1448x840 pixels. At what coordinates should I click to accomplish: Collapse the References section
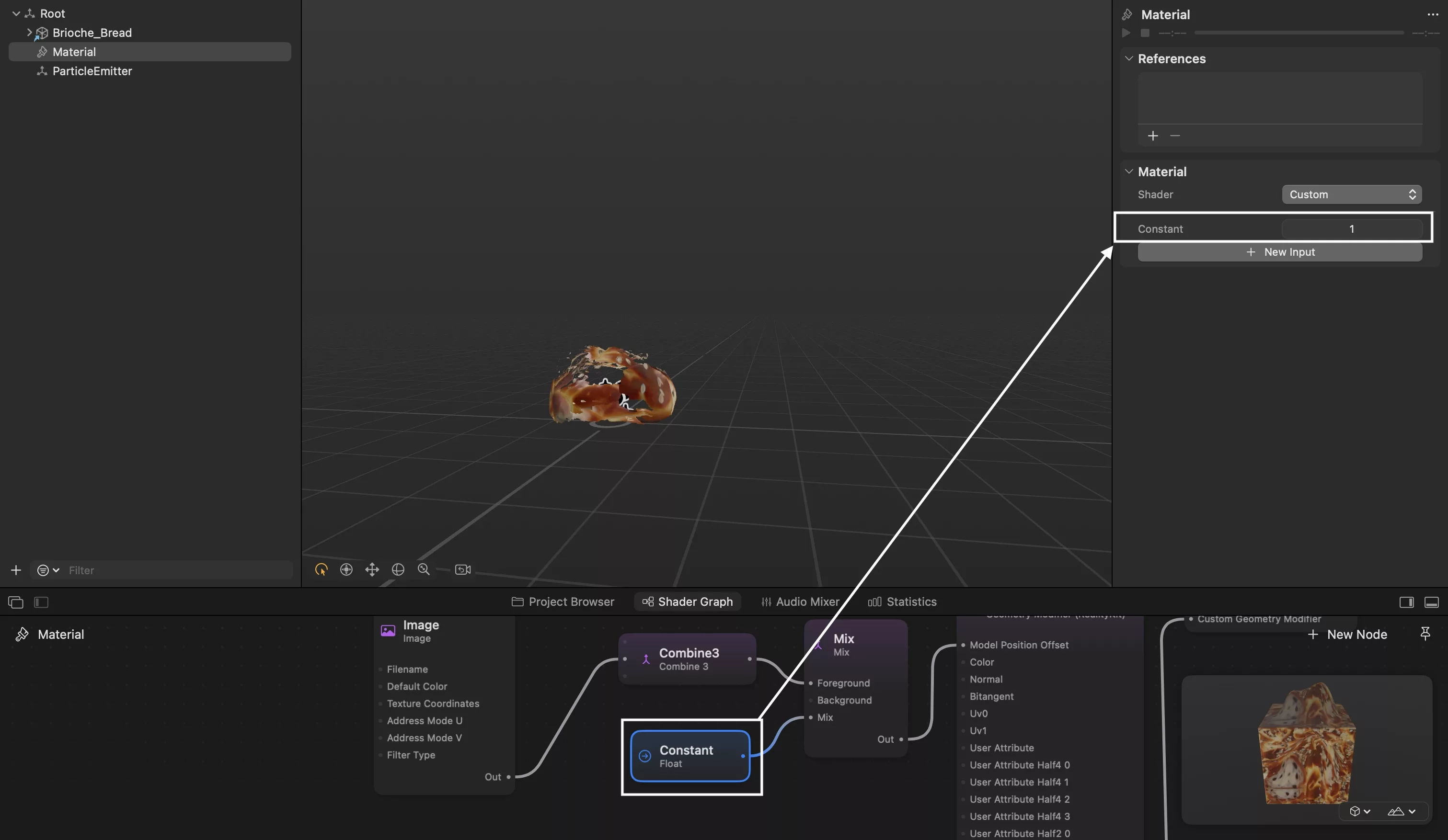(x=1128, y=58)
